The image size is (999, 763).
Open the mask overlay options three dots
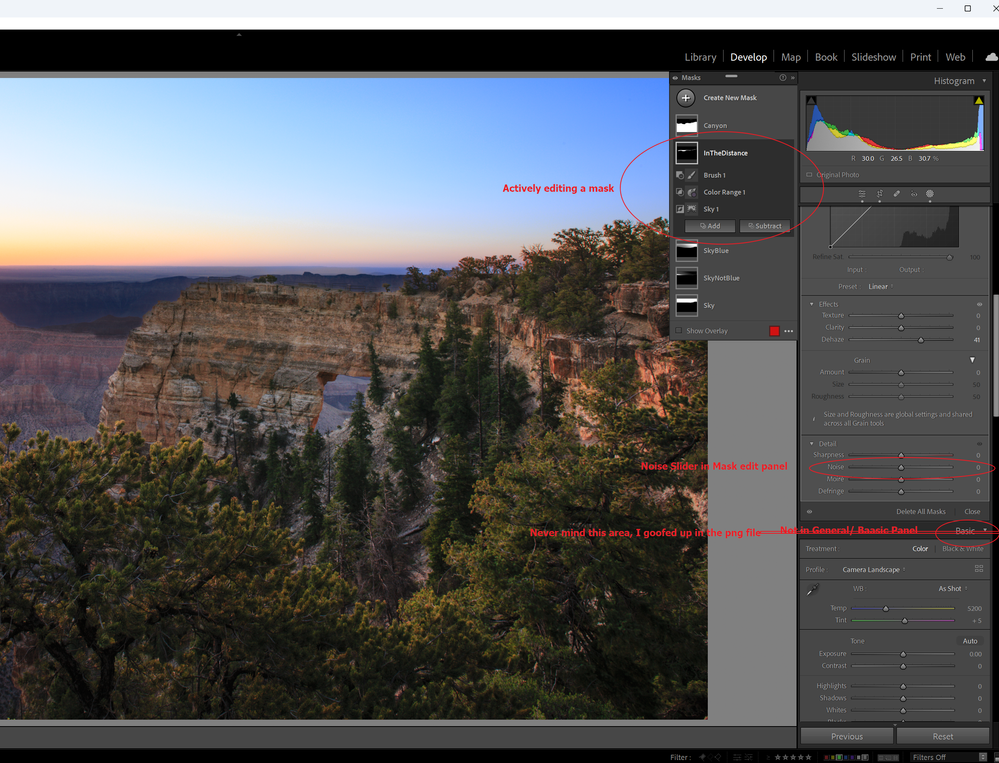(789, 331)
